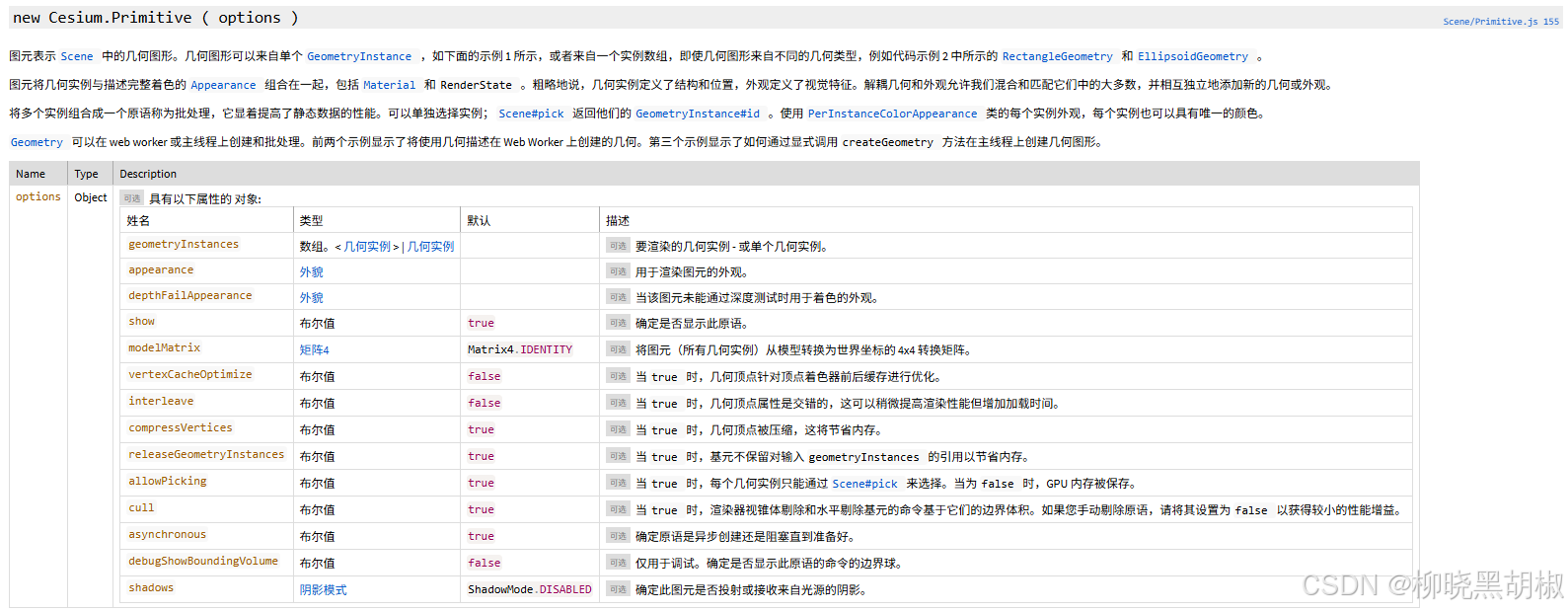Click the 默认 column header
Screen dimensions: 1568x612
pyautogui.click(x=480, y=220)
